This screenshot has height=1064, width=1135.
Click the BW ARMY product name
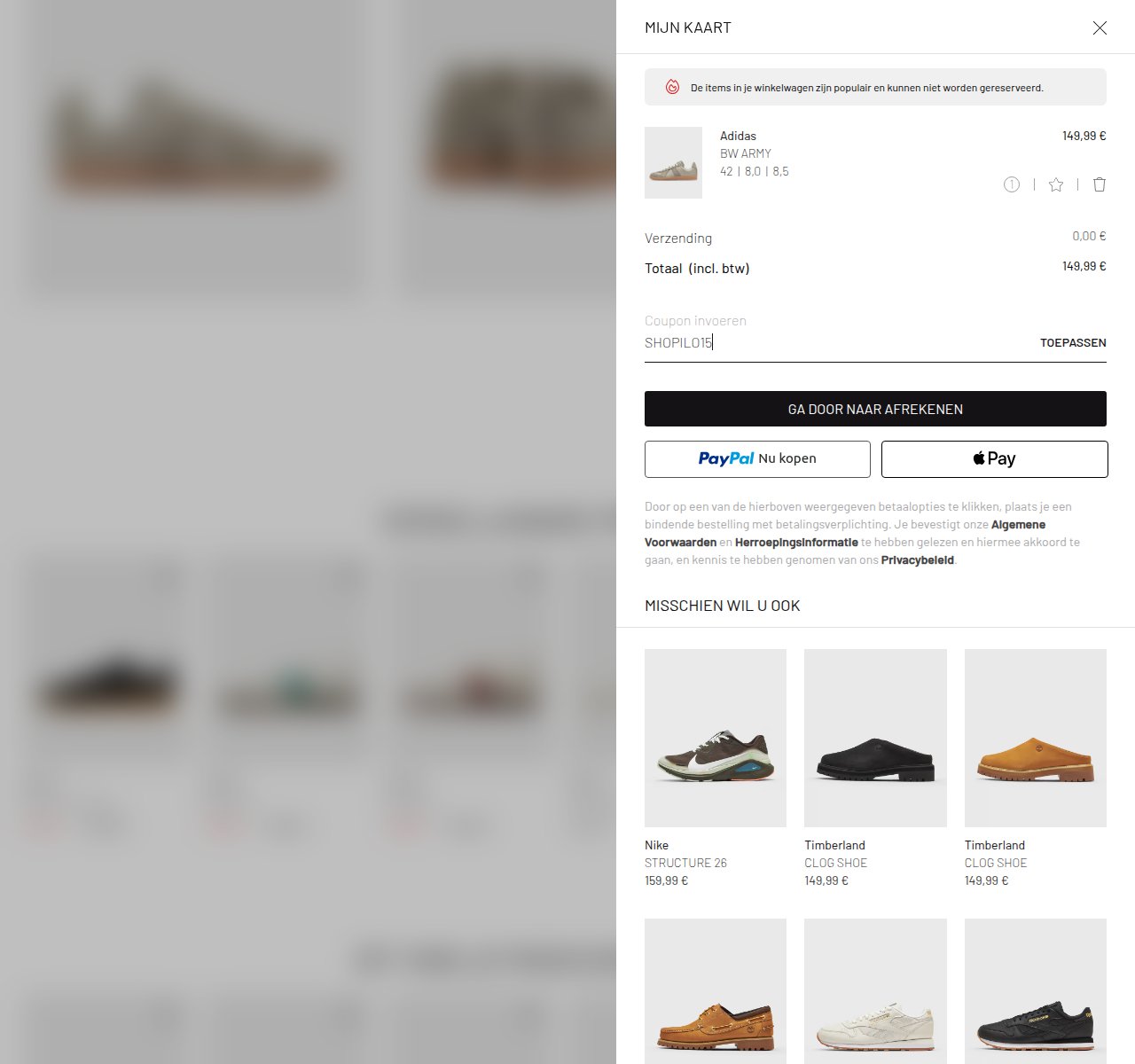tap(746, 153)
